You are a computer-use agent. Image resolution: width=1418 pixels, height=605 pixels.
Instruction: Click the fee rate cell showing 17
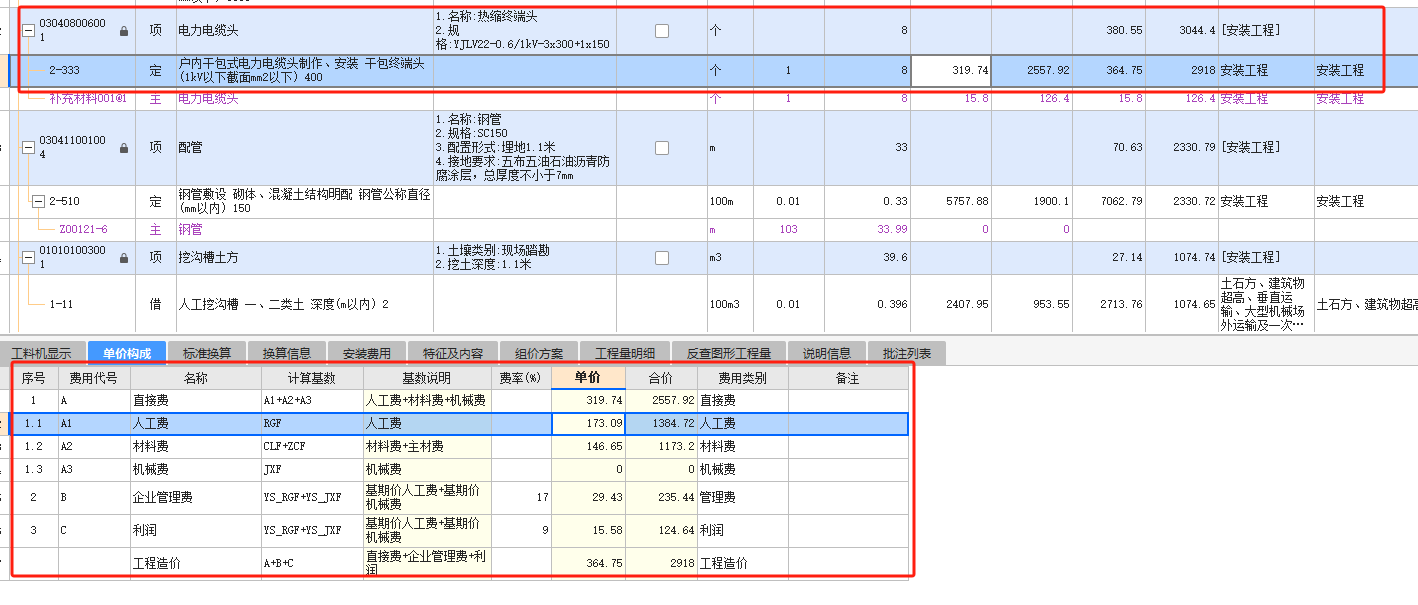[x=521, y=497]
